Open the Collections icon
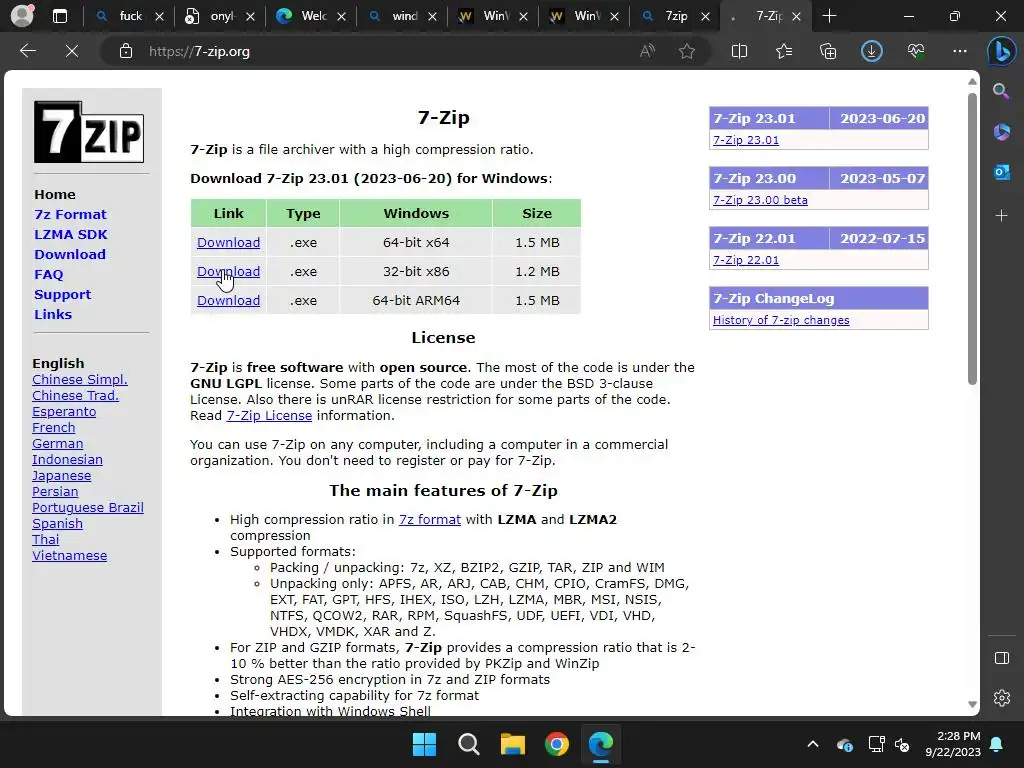Image resolution: width=1024 pixels, height=768 pixels. coord(828,51)
